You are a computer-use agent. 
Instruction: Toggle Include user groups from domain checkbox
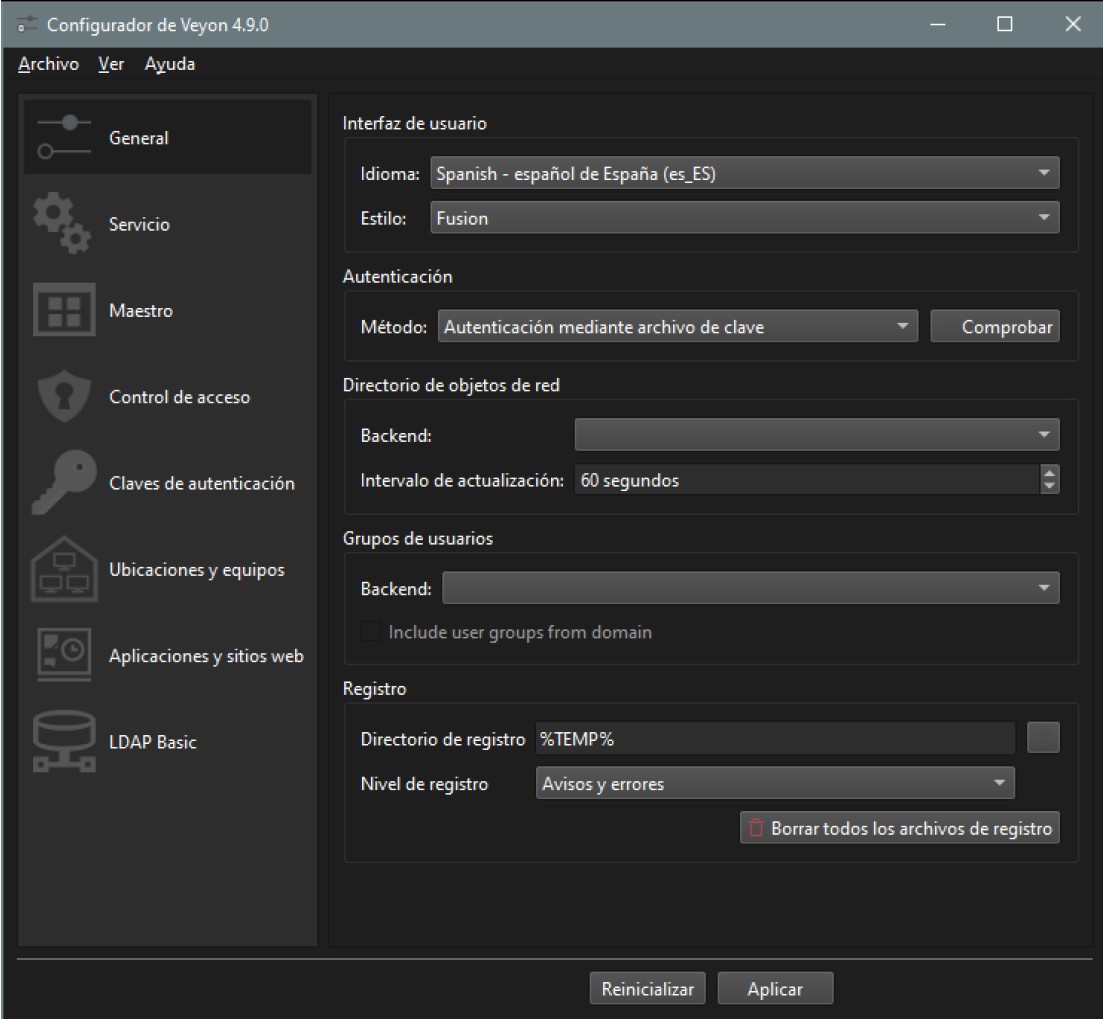pyautogui.click(x=371, y=632)
